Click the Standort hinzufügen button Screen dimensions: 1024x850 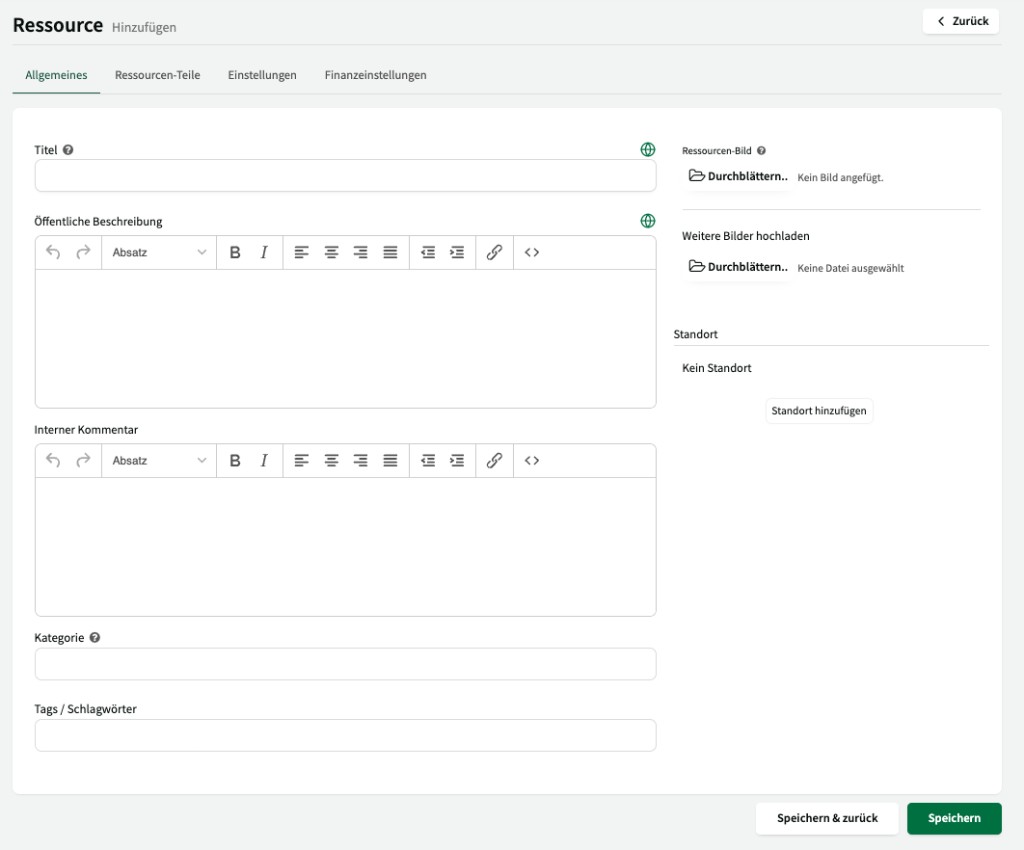pyautogui.click(x=818, y=410)
